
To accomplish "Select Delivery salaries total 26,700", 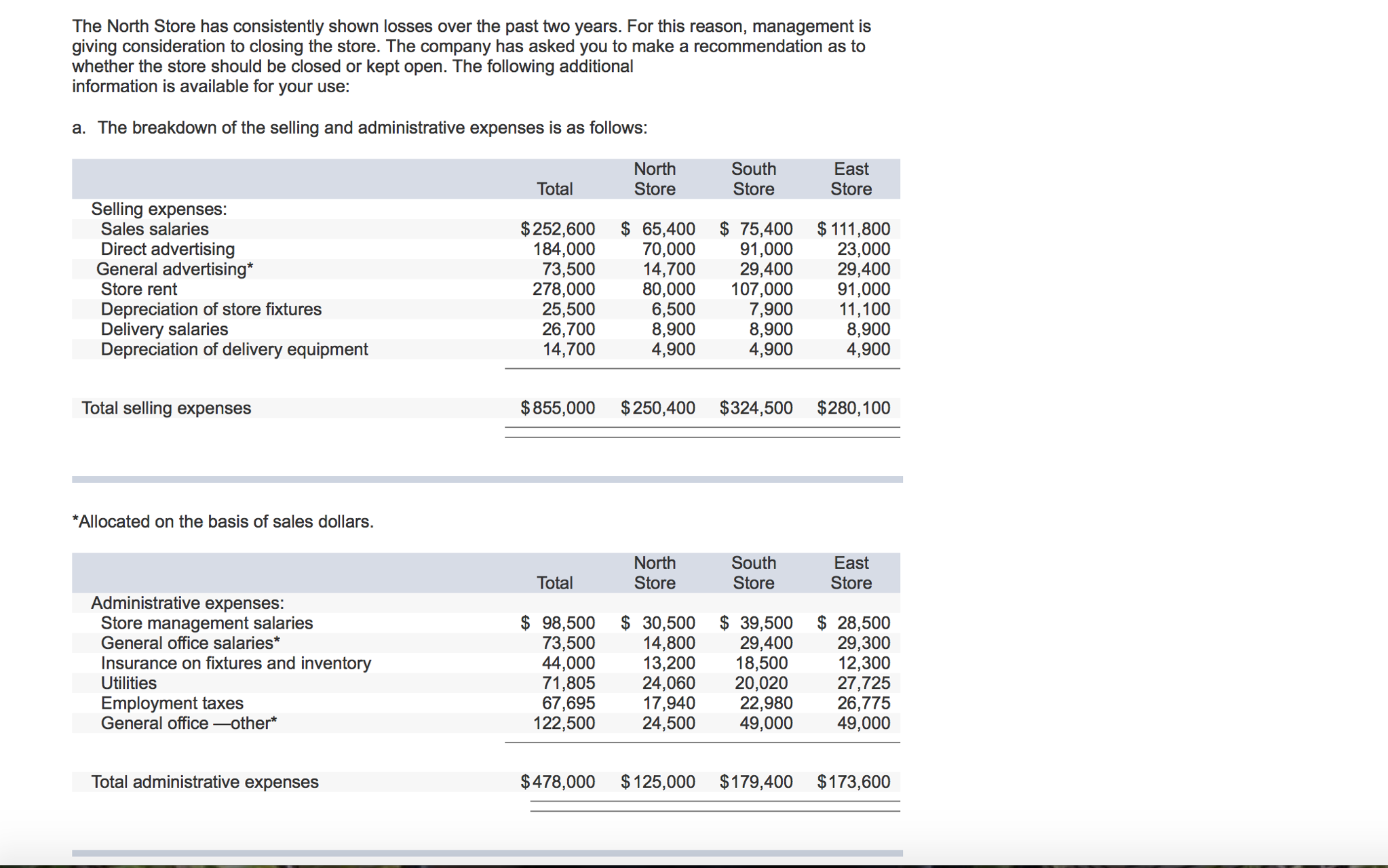I will click(568, 330).
